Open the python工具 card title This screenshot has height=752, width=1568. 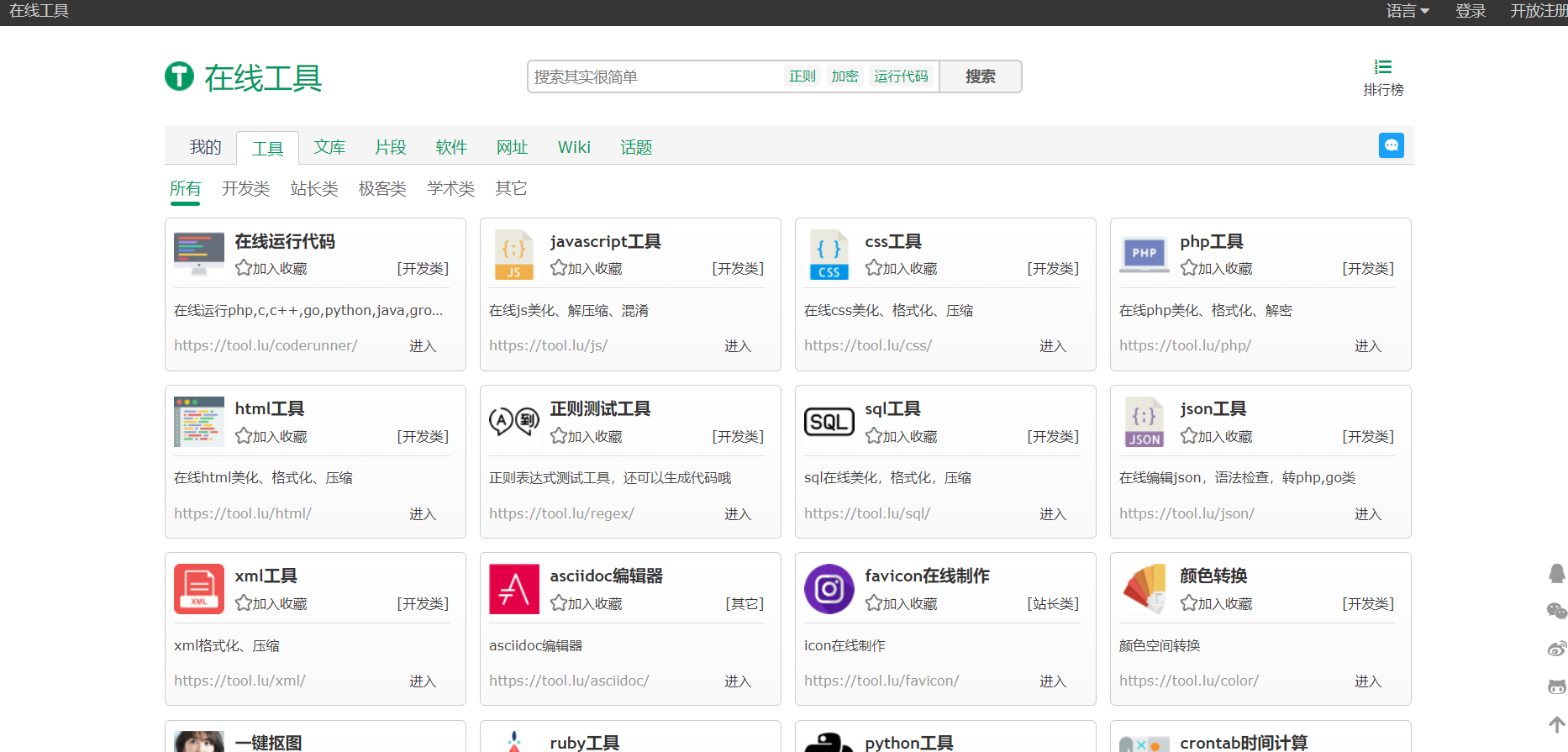pyautogui.click(x=909, y=743)
